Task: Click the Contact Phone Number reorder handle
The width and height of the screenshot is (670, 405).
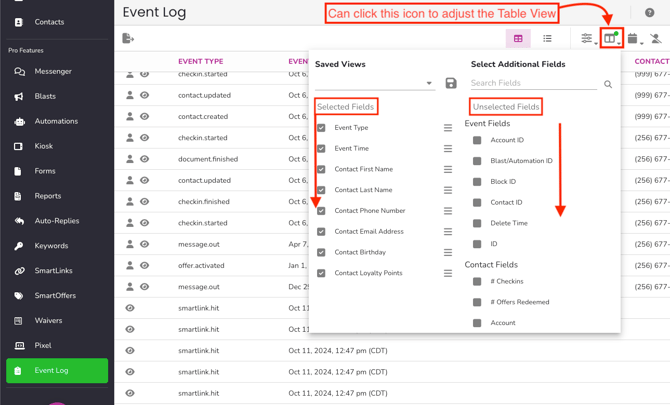Action: coord(448,211)
